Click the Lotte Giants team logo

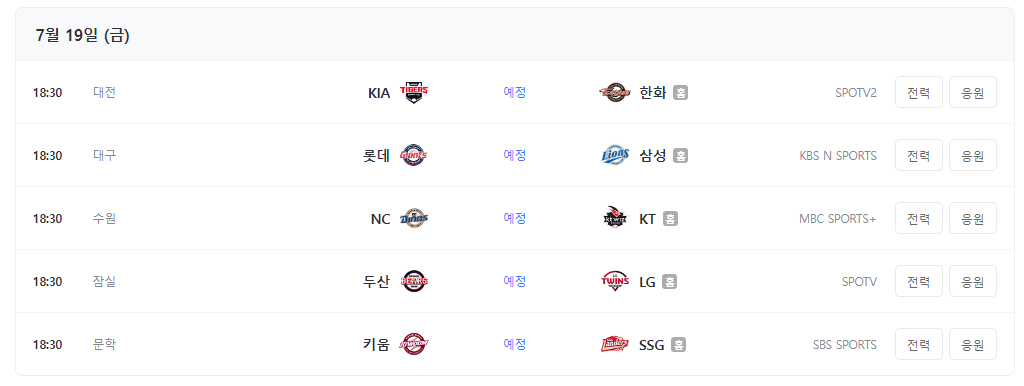414,155
